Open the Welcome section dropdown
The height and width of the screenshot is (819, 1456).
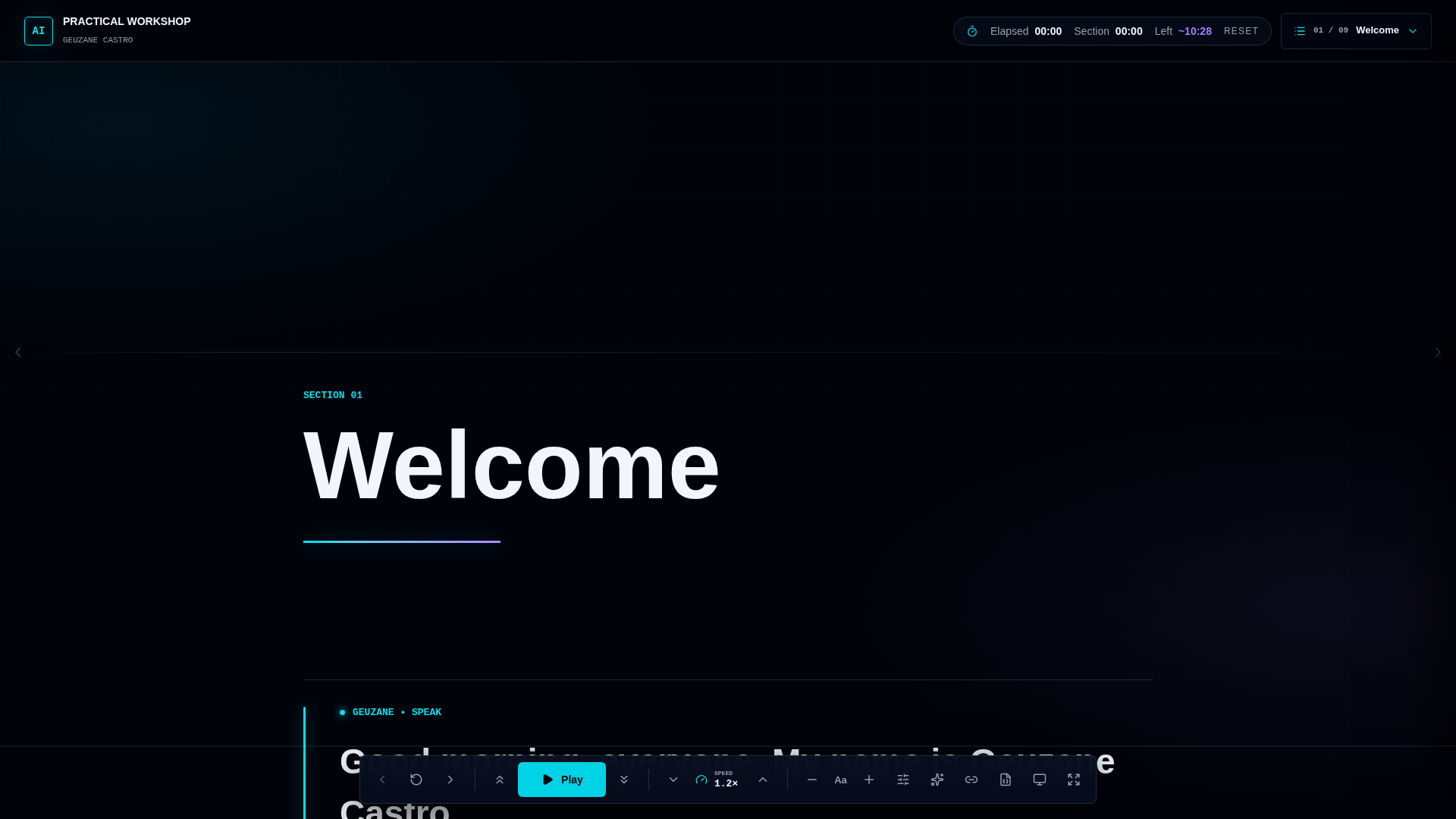click(x=1356, y=31)
